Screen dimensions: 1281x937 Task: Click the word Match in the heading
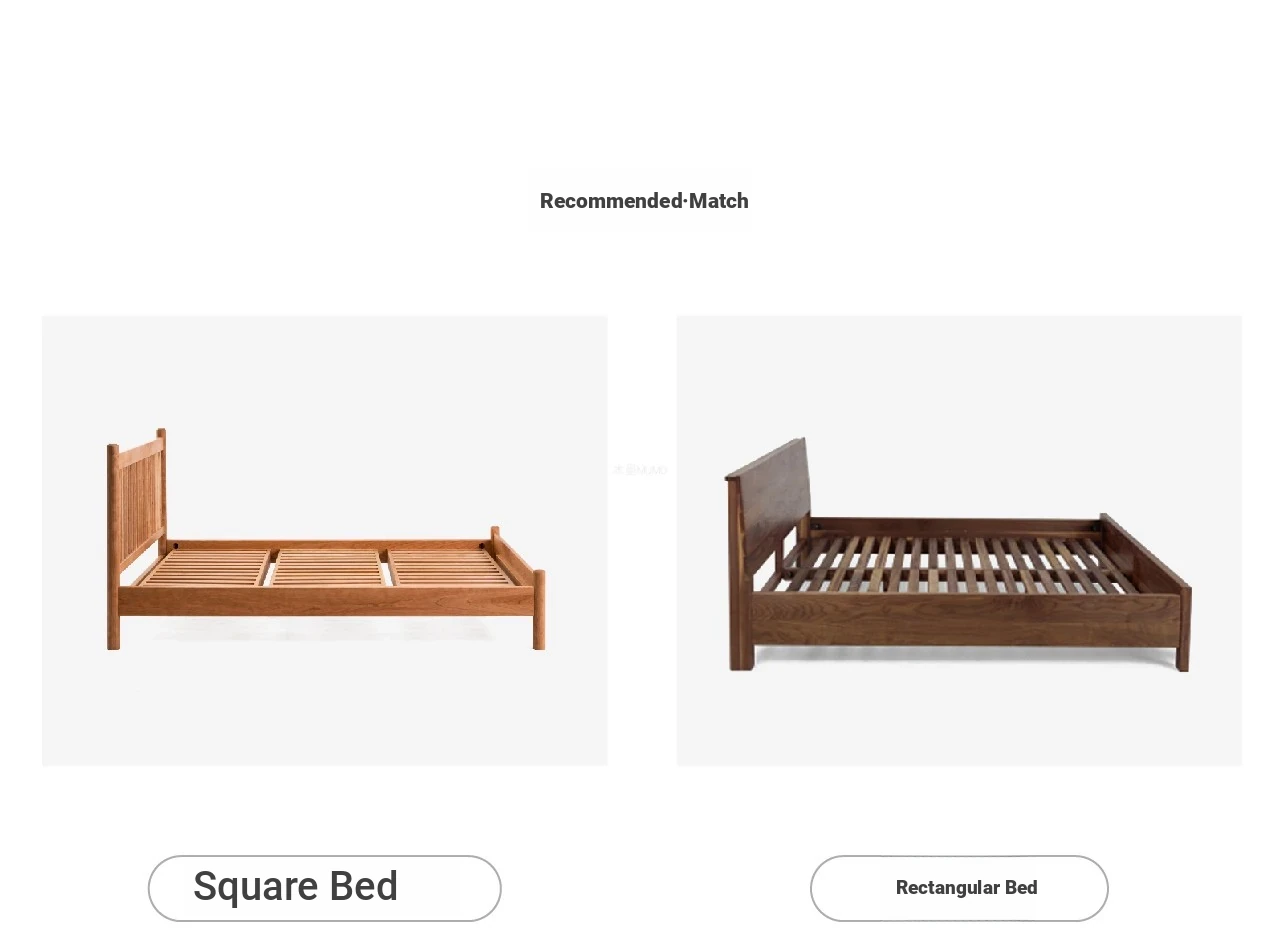point(719,201)
